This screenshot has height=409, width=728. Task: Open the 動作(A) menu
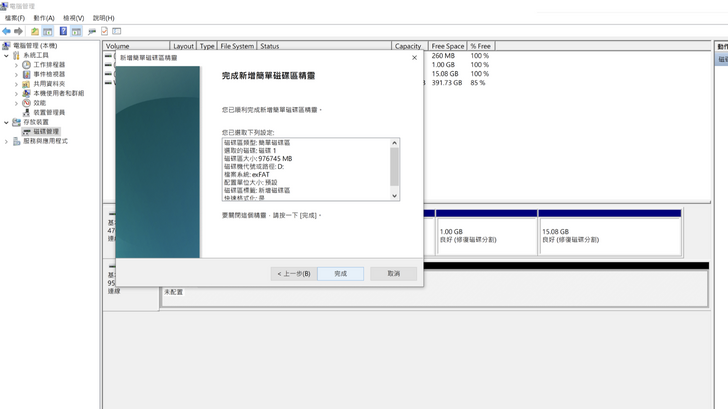(44, 18)
